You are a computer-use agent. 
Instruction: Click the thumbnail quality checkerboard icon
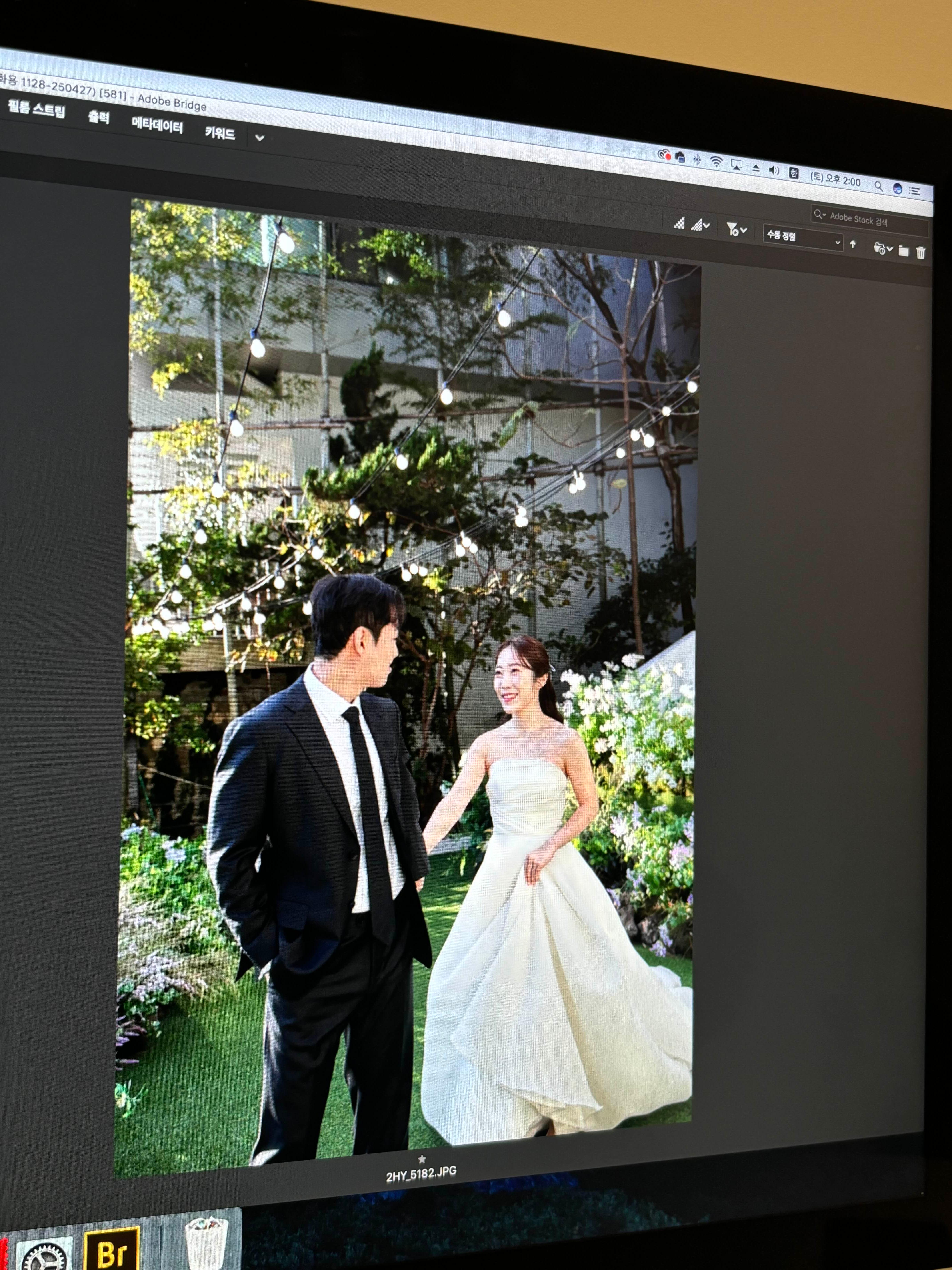679,223
